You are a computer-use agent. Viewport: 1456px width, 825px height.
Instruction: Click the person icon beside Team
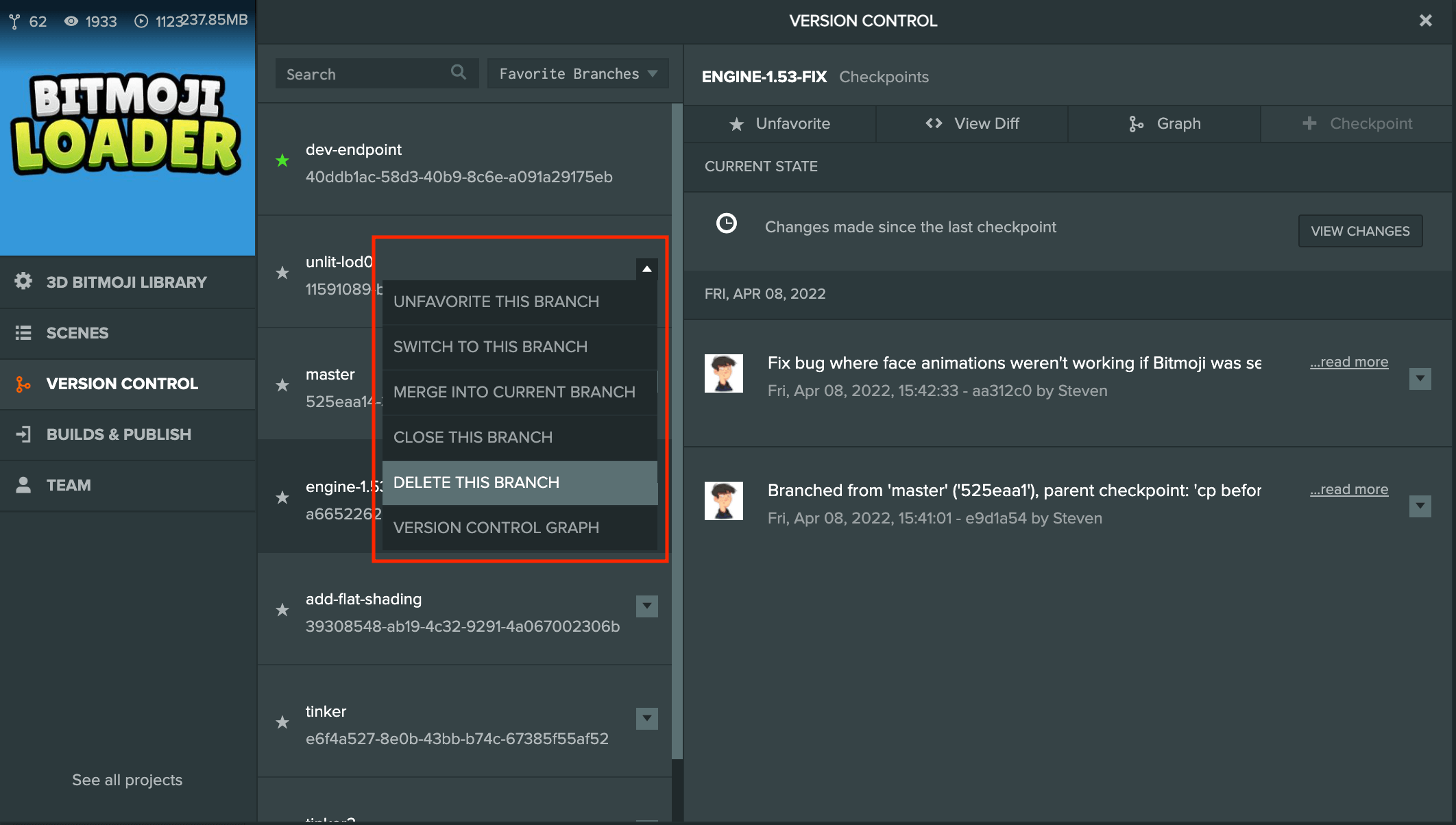23,485
